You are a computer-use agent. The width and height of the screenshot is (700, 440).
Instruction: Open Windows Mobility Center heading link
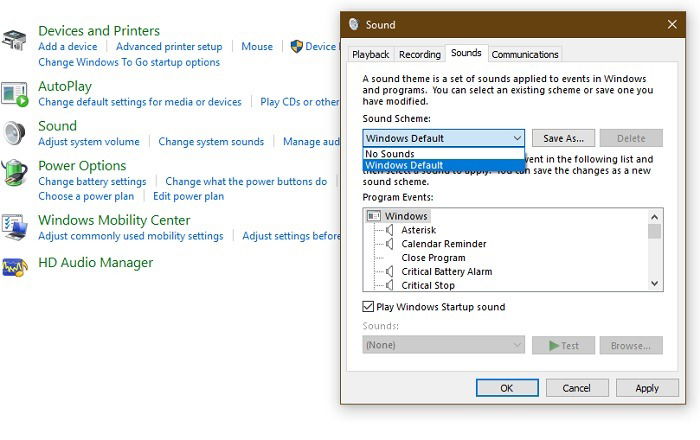pos(114,220)
